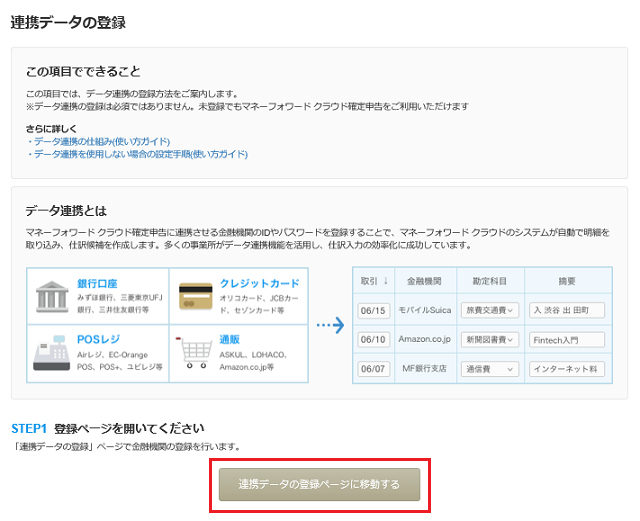The width and height of the screenshot is (640, 521).
Task: Click the インターネット料 description field
Action: (566, 369)
